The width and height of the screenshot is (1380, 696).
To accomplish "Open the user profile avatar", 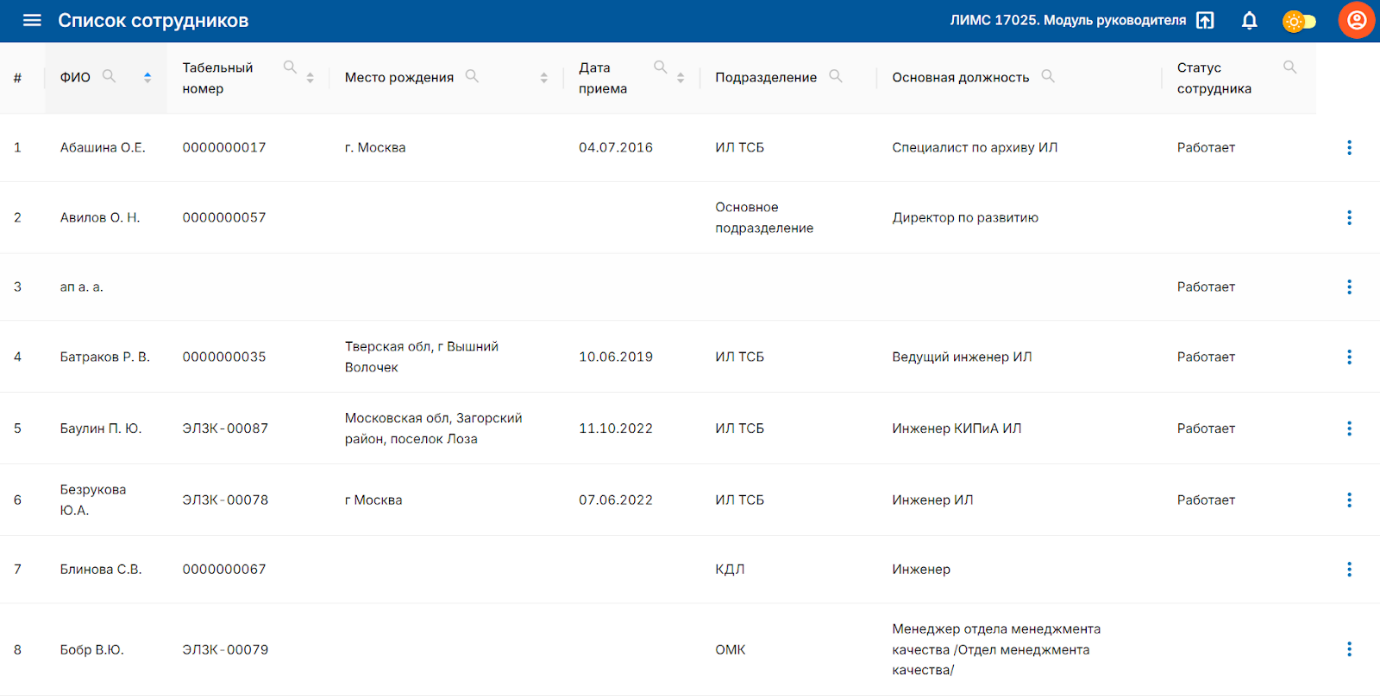I will coord(1356,21).
